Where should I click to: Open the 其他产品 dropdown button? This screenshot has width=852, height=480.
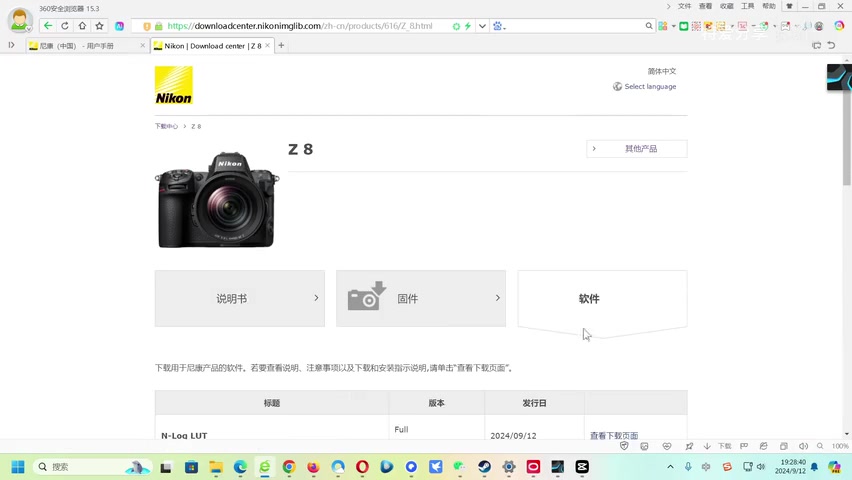(637, 148)
